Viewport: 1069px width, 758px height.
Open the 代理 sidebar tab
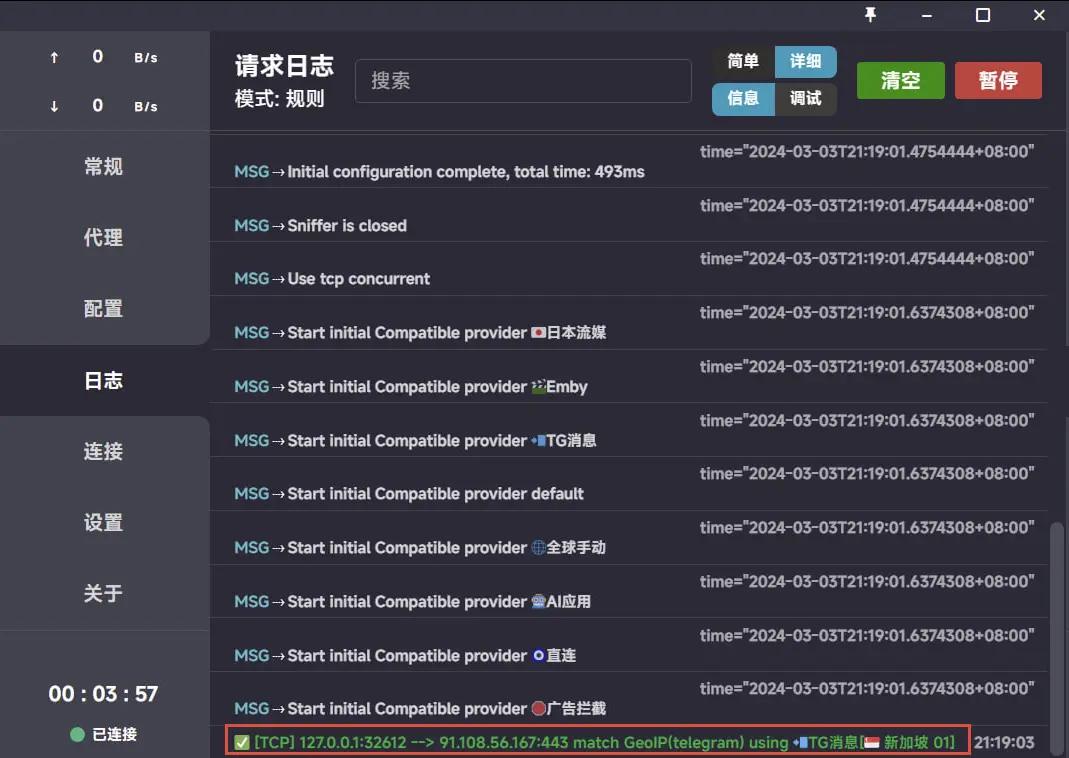(x=104, y=238)
